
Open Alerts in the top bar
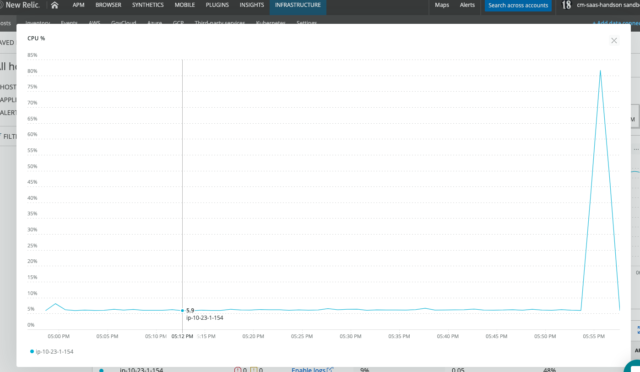click(467, 5)
